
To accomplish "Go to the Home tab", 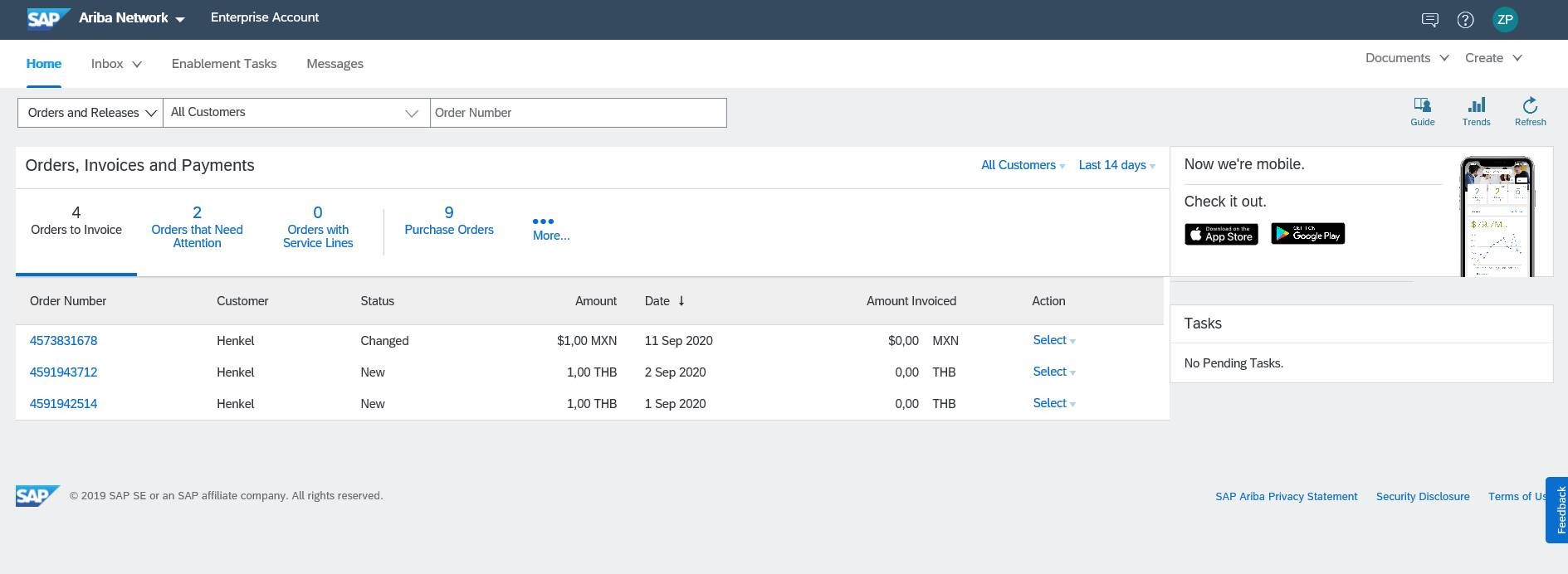I will (x=44, y=64).
